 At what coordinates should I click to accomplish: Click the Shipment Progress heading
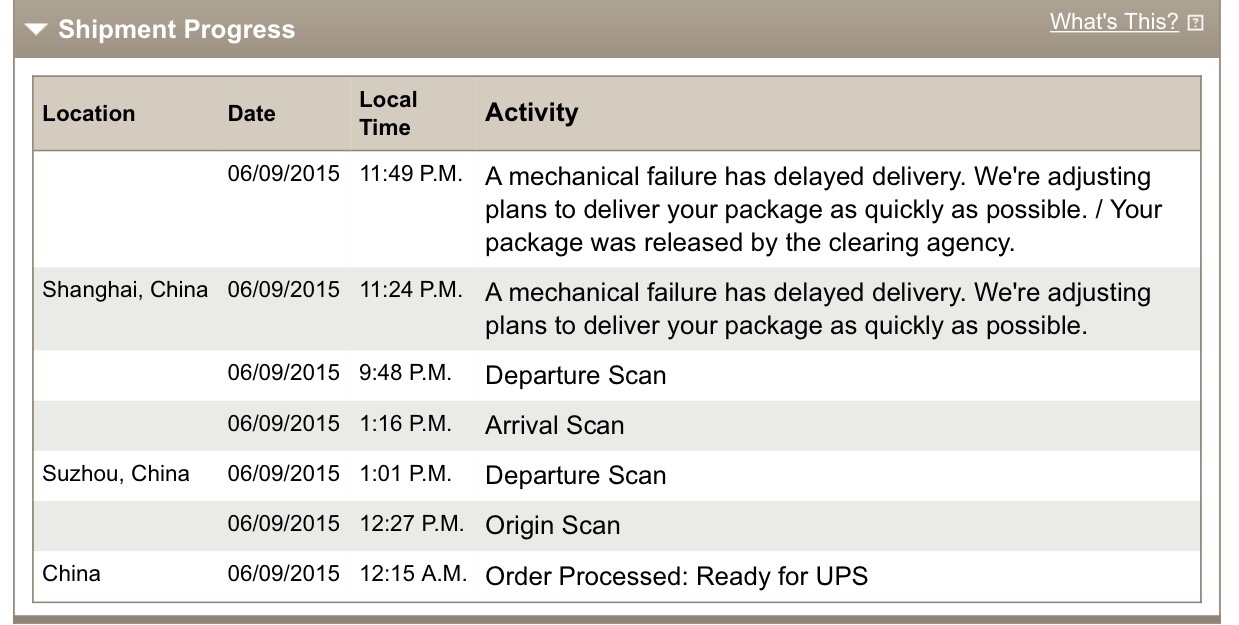176,30
